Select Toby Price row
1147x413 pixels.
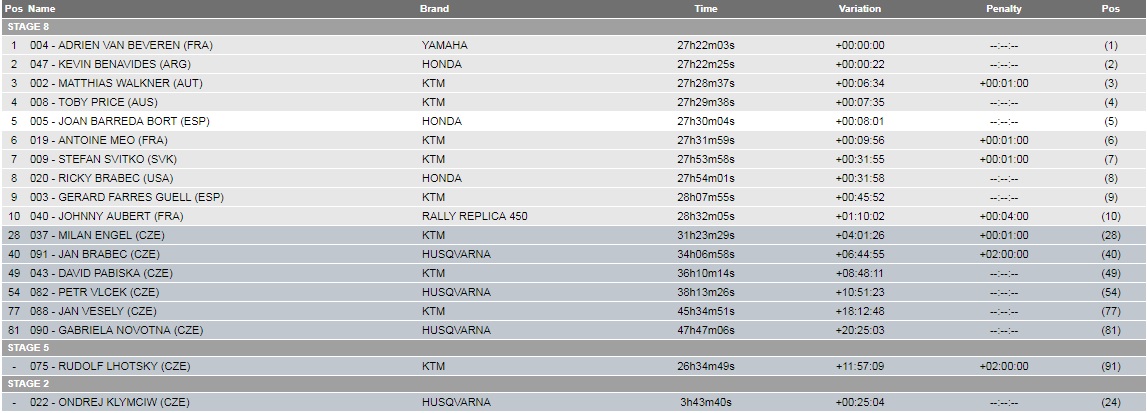click(x=574, y=102)
